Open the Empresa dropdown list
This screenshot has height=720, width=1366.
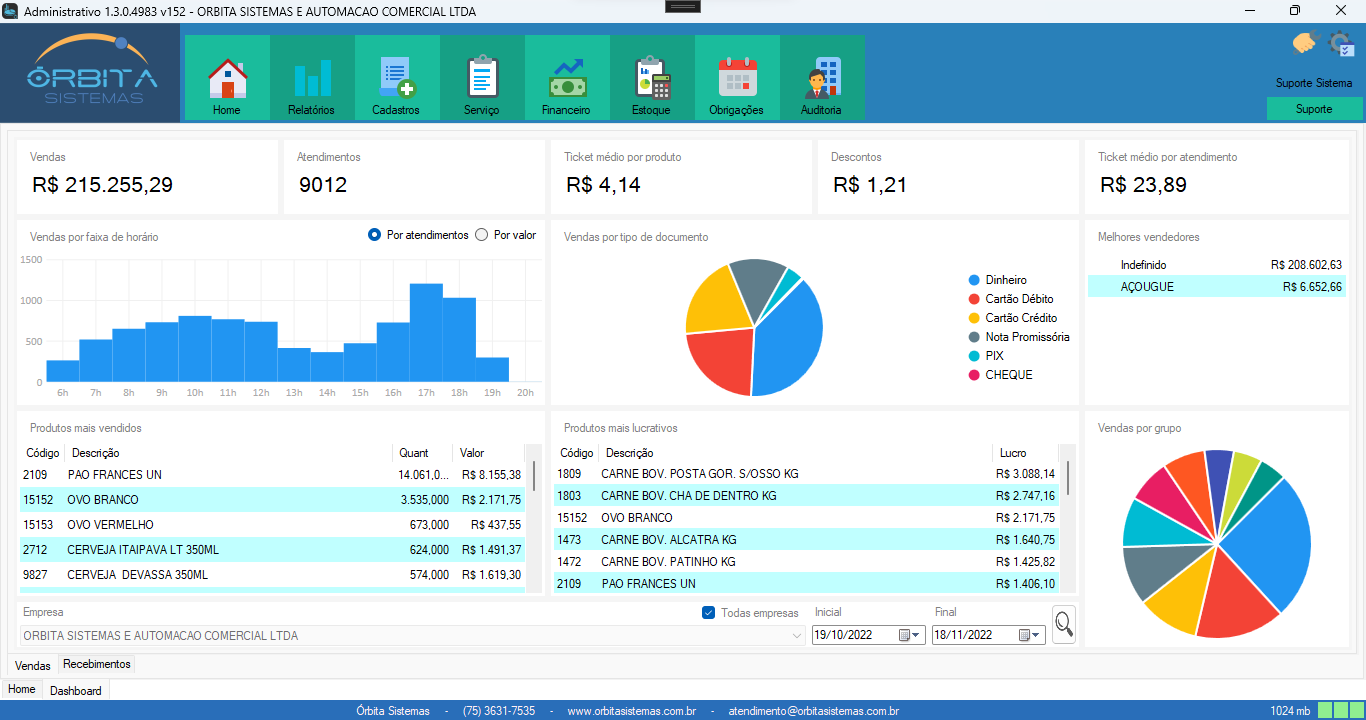pyautogui.click(x=797, y=635)
